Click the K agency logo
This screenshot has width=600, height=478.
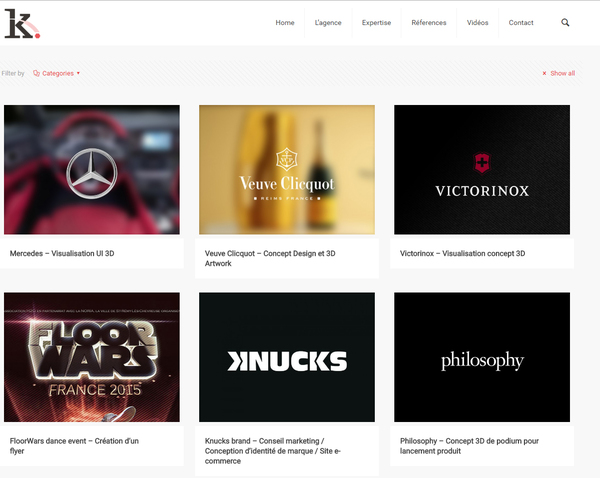coord(22,24)
